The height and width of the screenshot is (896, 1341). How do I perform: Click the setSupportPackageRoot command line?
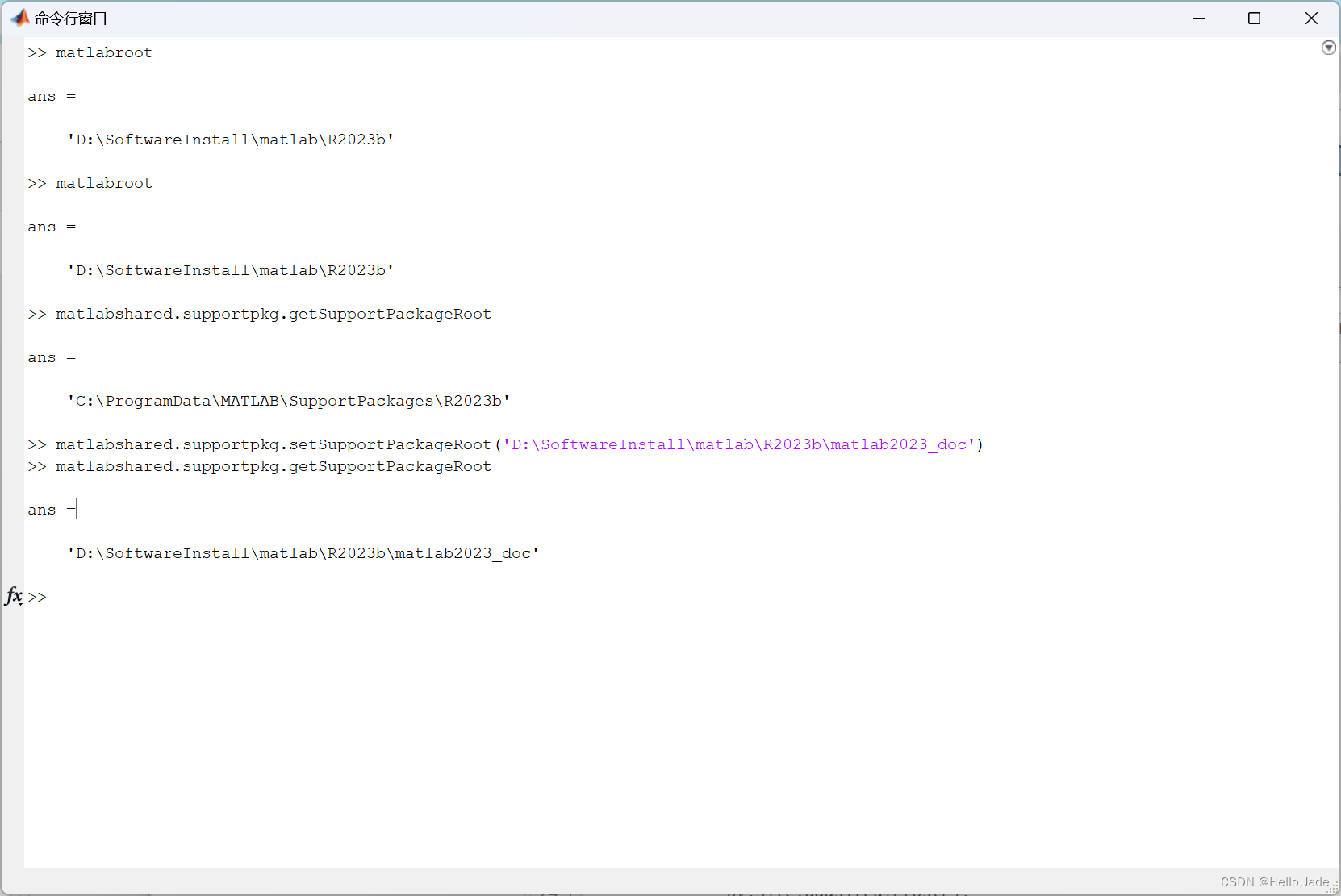pyautogui.click(x=506, y=444)
